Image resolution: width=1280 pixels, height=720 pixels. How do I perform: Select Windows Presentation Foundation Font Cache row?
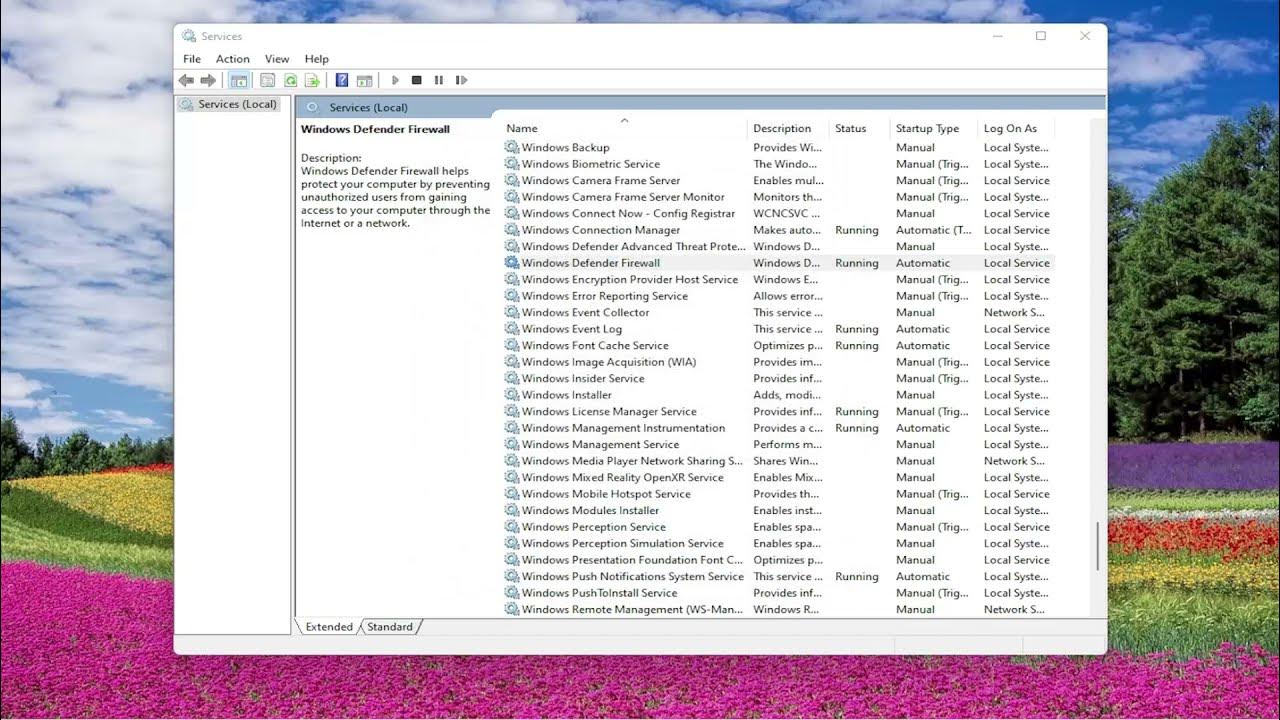(778, 560)
